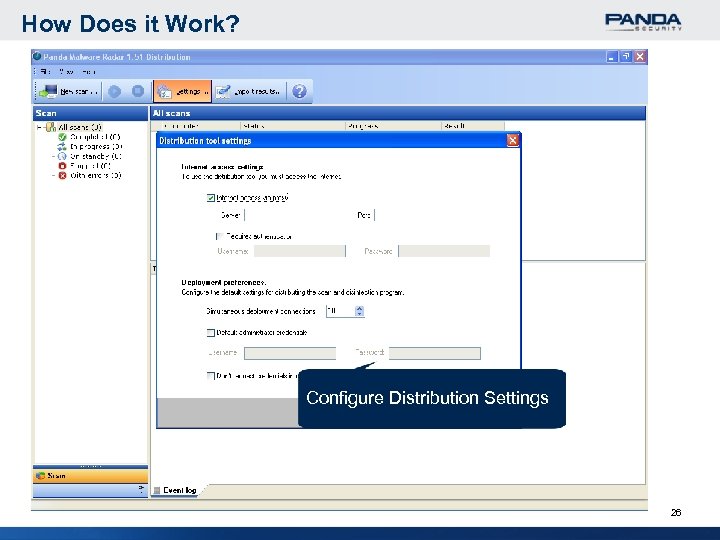Enable Default administrator credentials checkbox
Screen dimensions: 720x540
(x=211, y=332)
